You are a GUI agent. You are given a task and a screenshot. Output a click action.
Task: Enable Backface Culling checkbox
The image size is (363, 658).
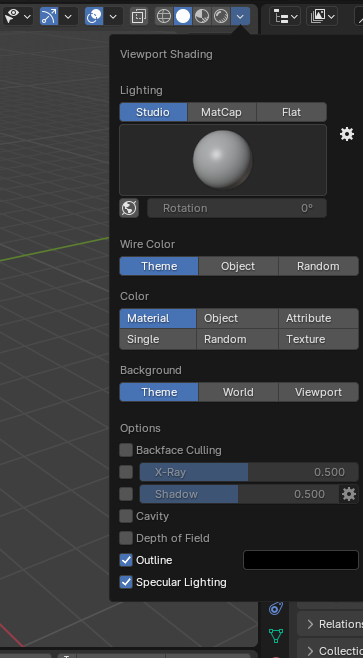click(x=126, y=450)
